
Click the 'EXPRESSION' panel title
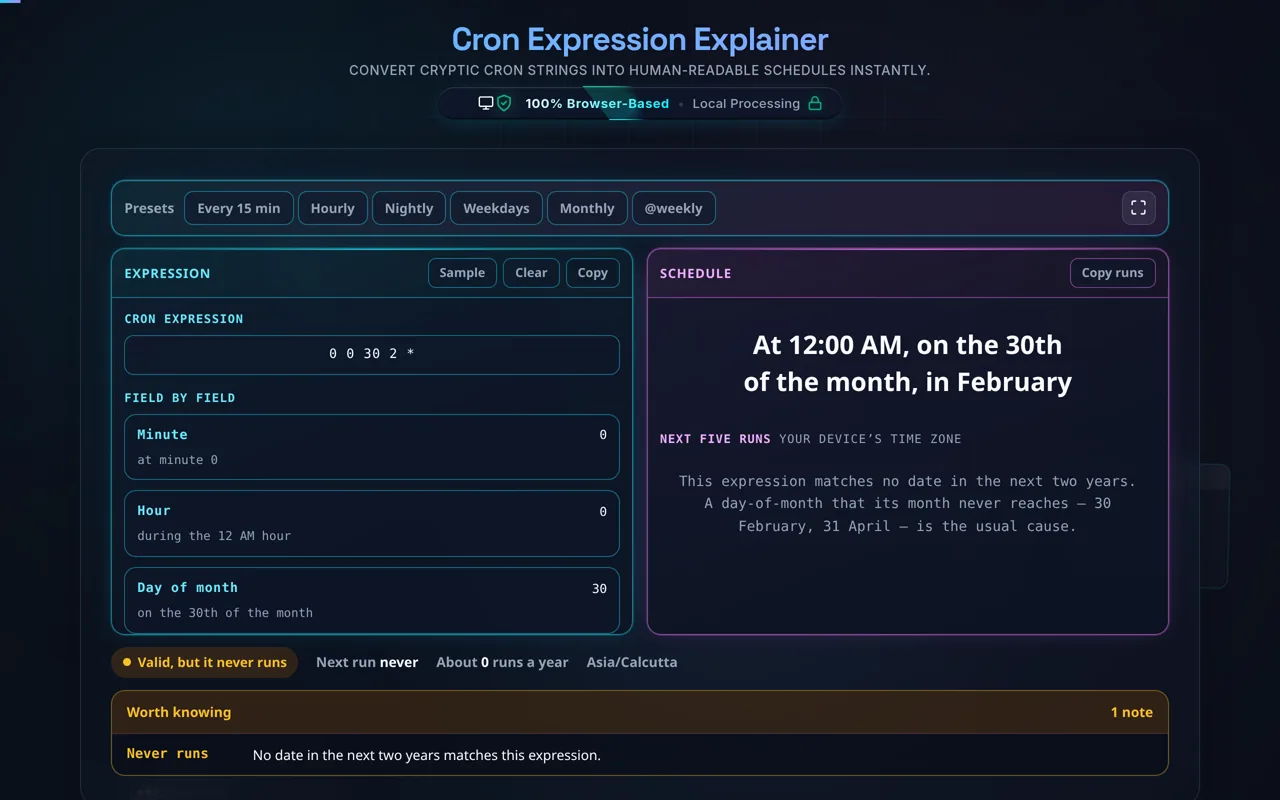click(x=167, y=273)
